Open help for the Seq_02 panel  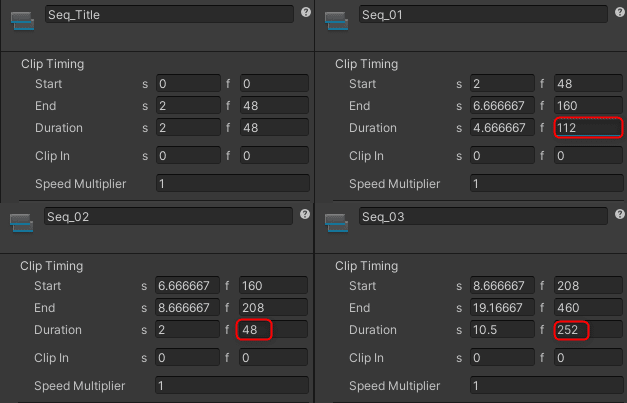click(305, 214)
